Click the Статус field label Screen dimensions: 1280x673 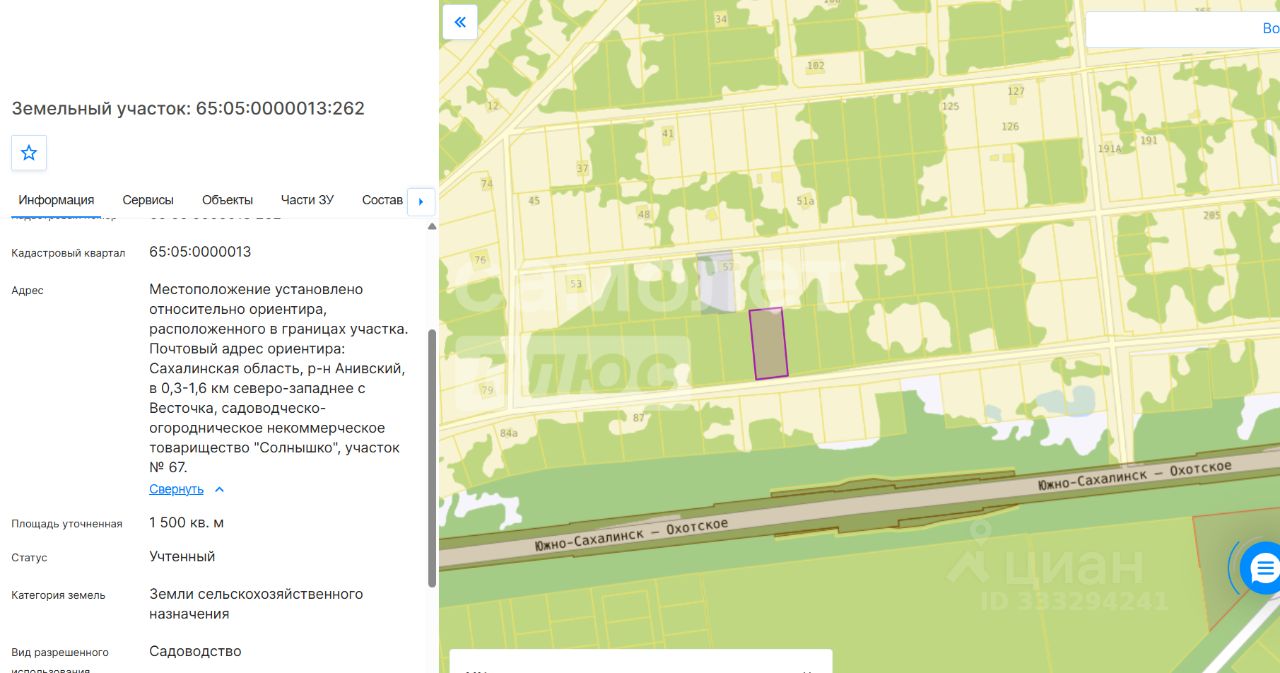click(29, 558)
